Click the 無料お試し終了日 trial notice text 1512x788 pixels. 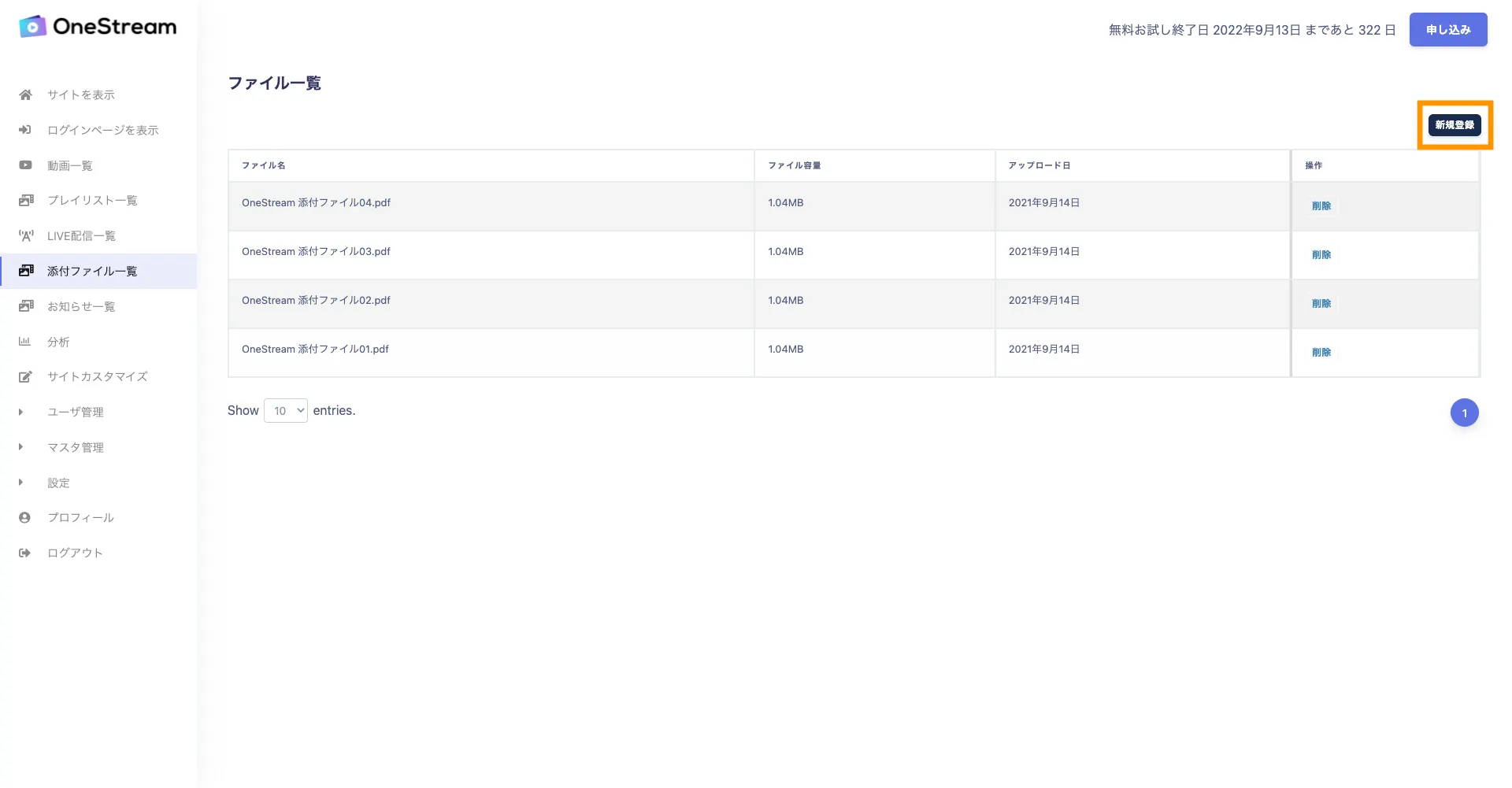[x=1252, y=30]
